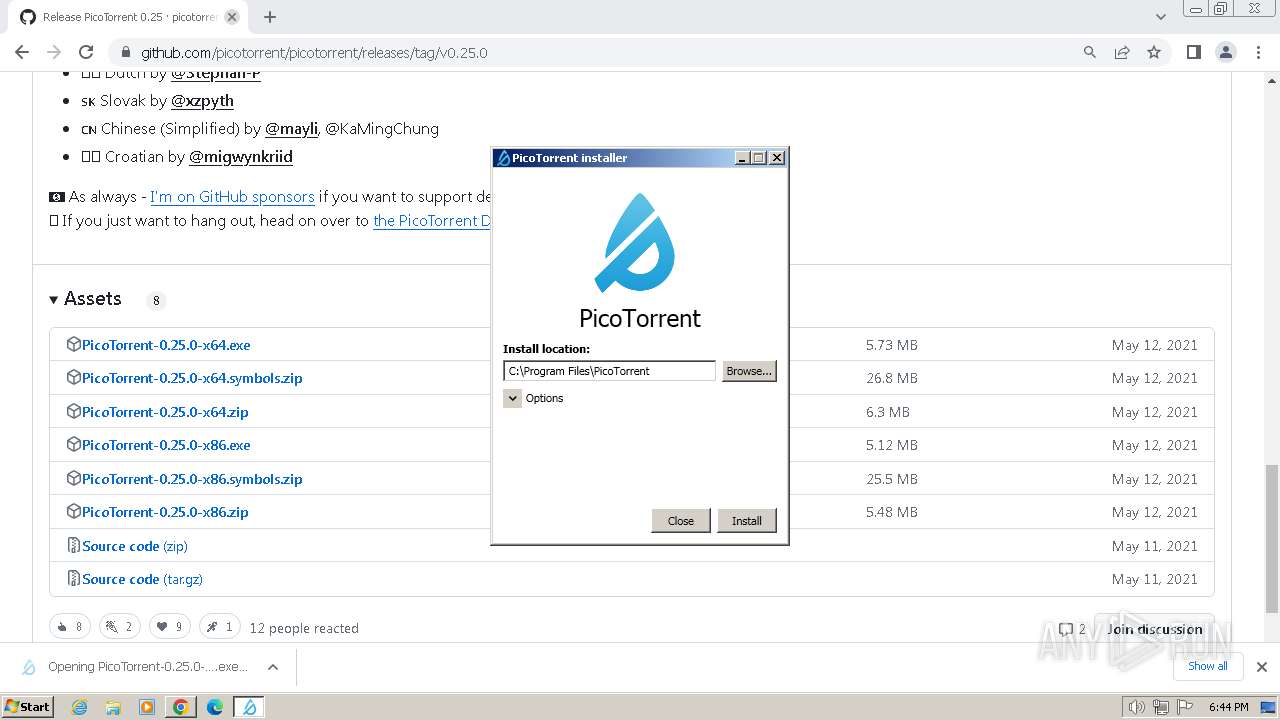This screenshot has width=1280, height=720.
Task: Click the PicoTorrent installer taskbar icon
Action: (x=249, y=707)
